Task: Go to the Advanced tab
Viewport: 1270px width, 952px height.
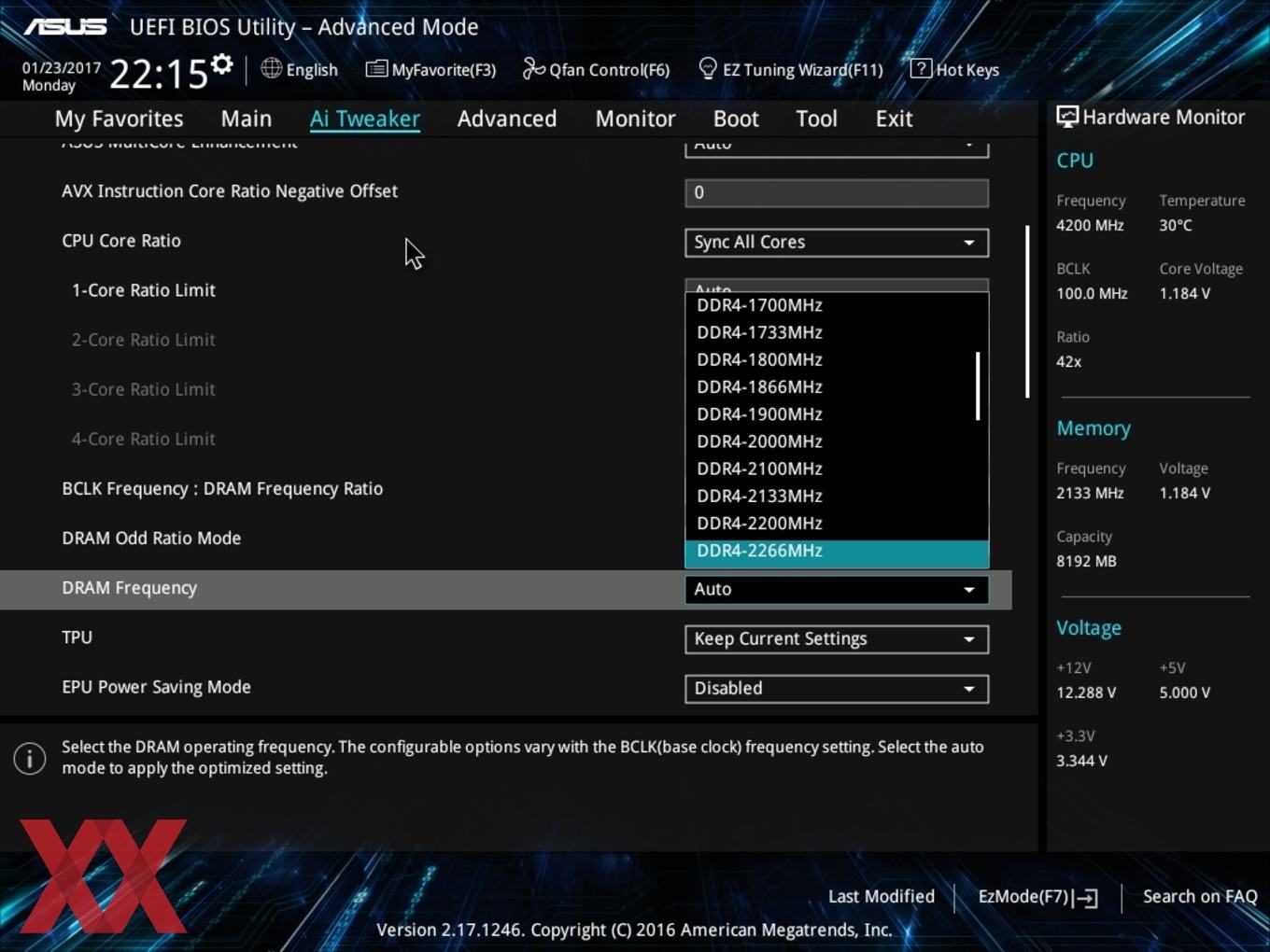Action: pos(506,119)
